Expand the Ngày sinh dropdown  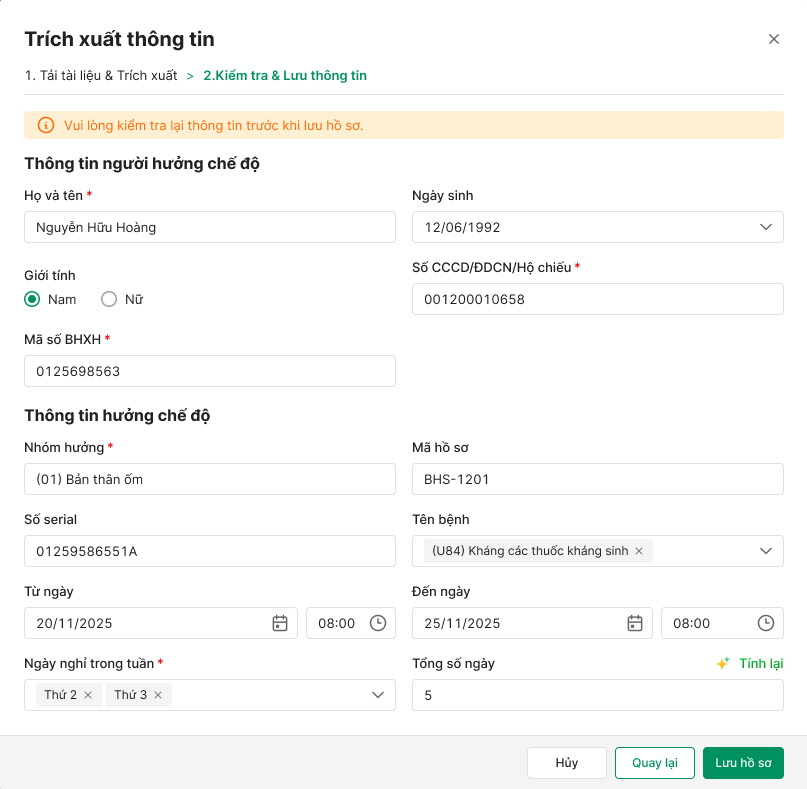click(x=766, y=227)
